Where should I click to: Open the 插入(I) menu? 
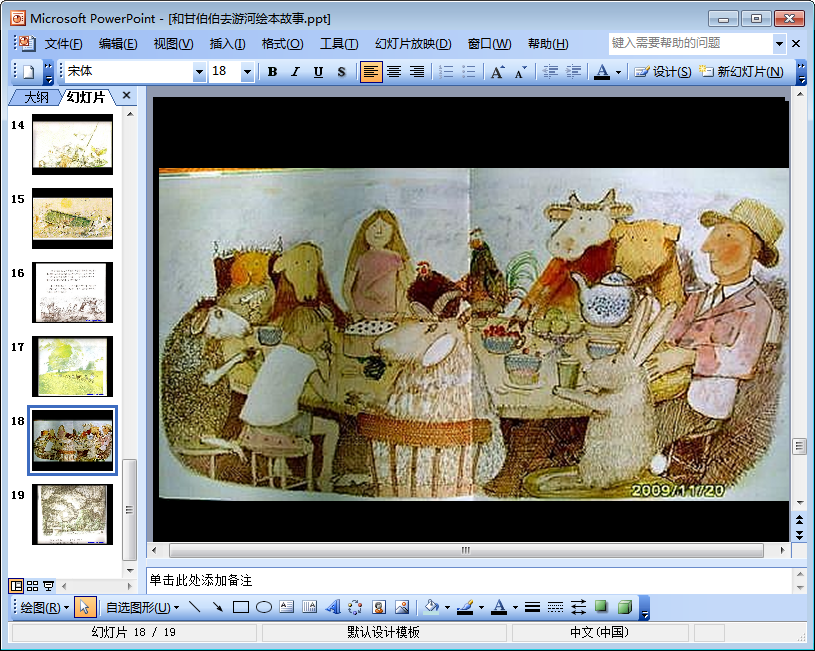[227, 44]
